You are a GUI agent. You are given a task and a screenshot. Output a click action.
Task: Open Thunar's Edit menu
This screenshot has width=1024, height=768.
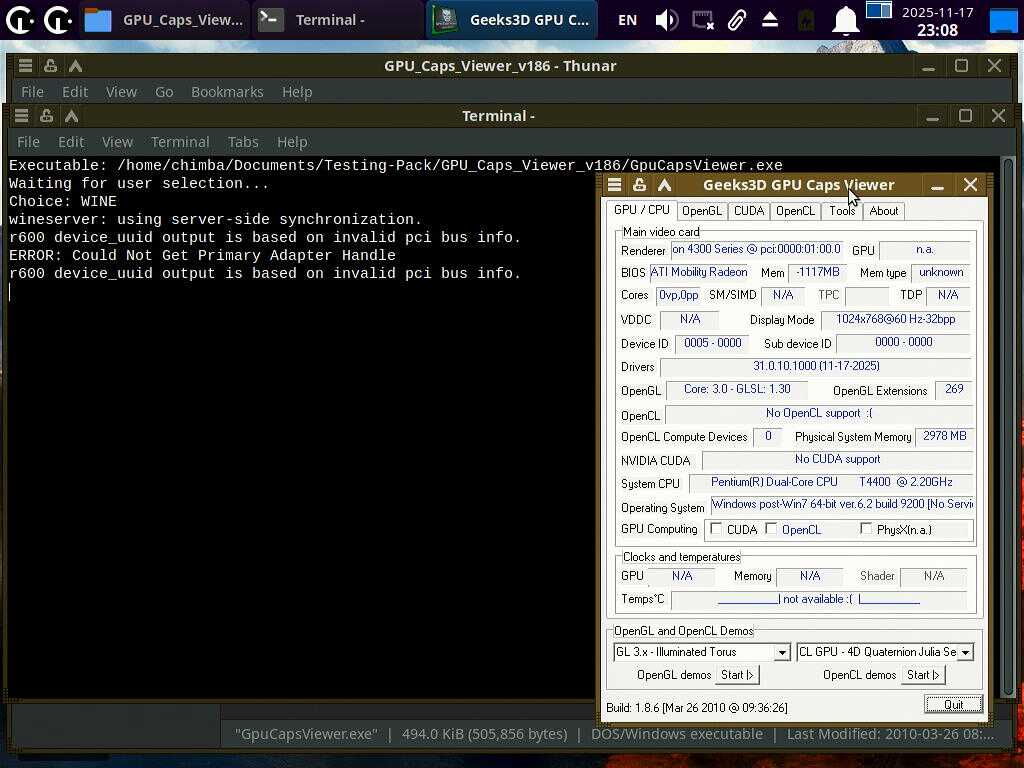click(75, 91)
